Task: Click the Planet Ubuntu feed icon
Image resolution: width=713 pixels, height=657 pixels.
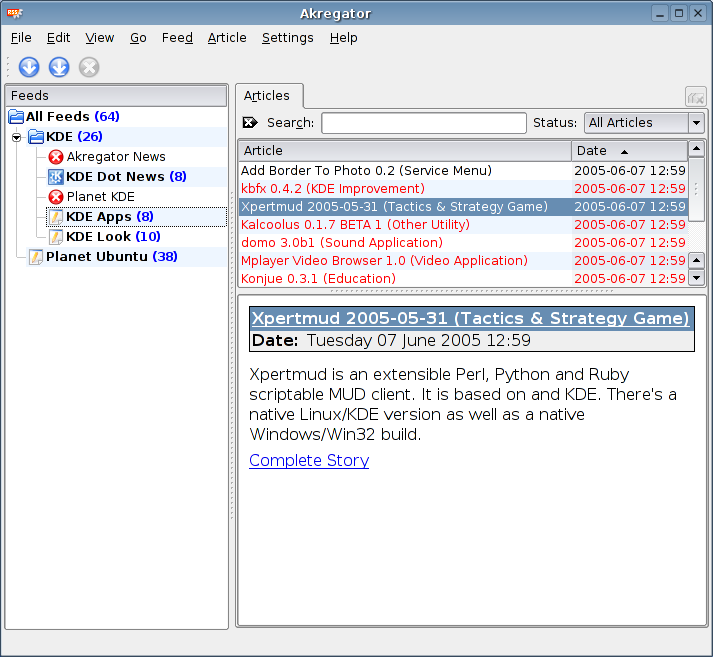Action: pos(36,257)
